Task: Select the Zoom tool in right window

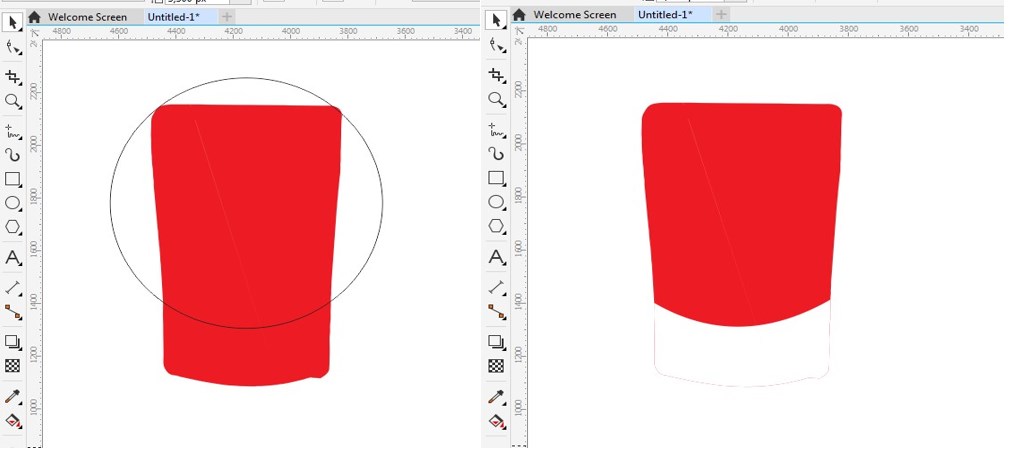Action: click(496, 99)
